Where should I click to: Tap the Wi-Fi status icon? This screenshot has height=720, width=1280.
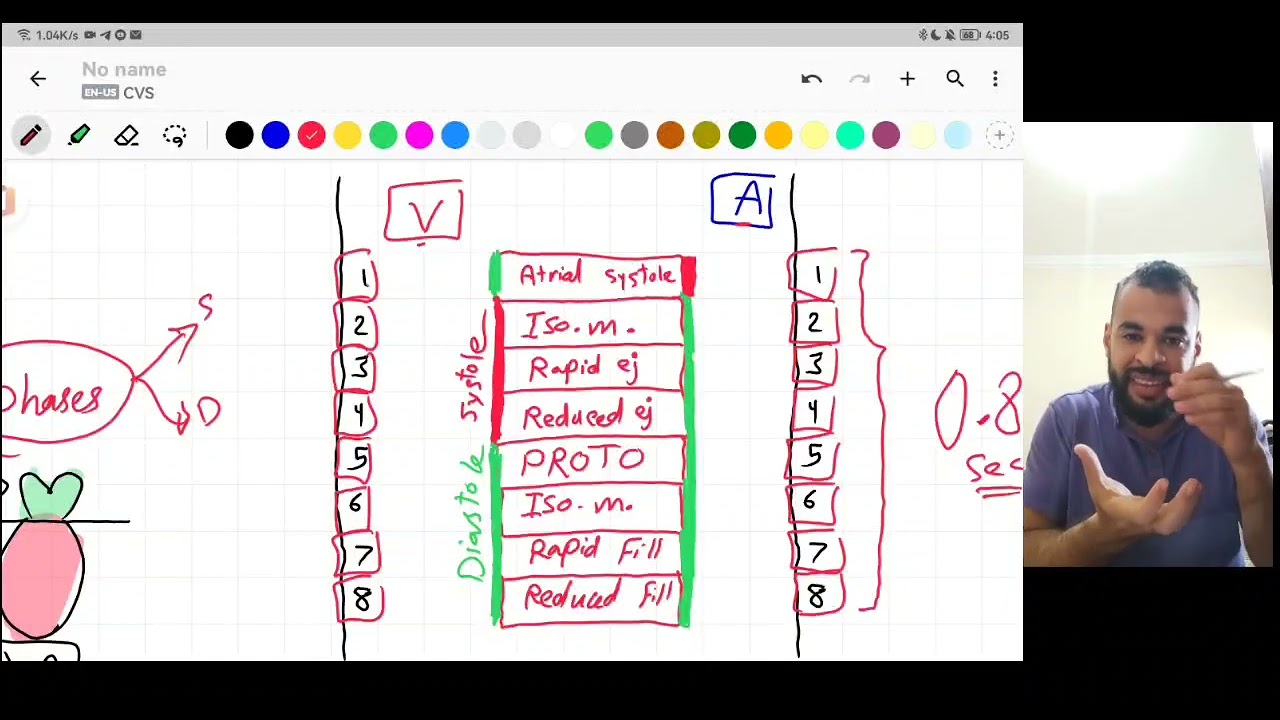point(23,35)
